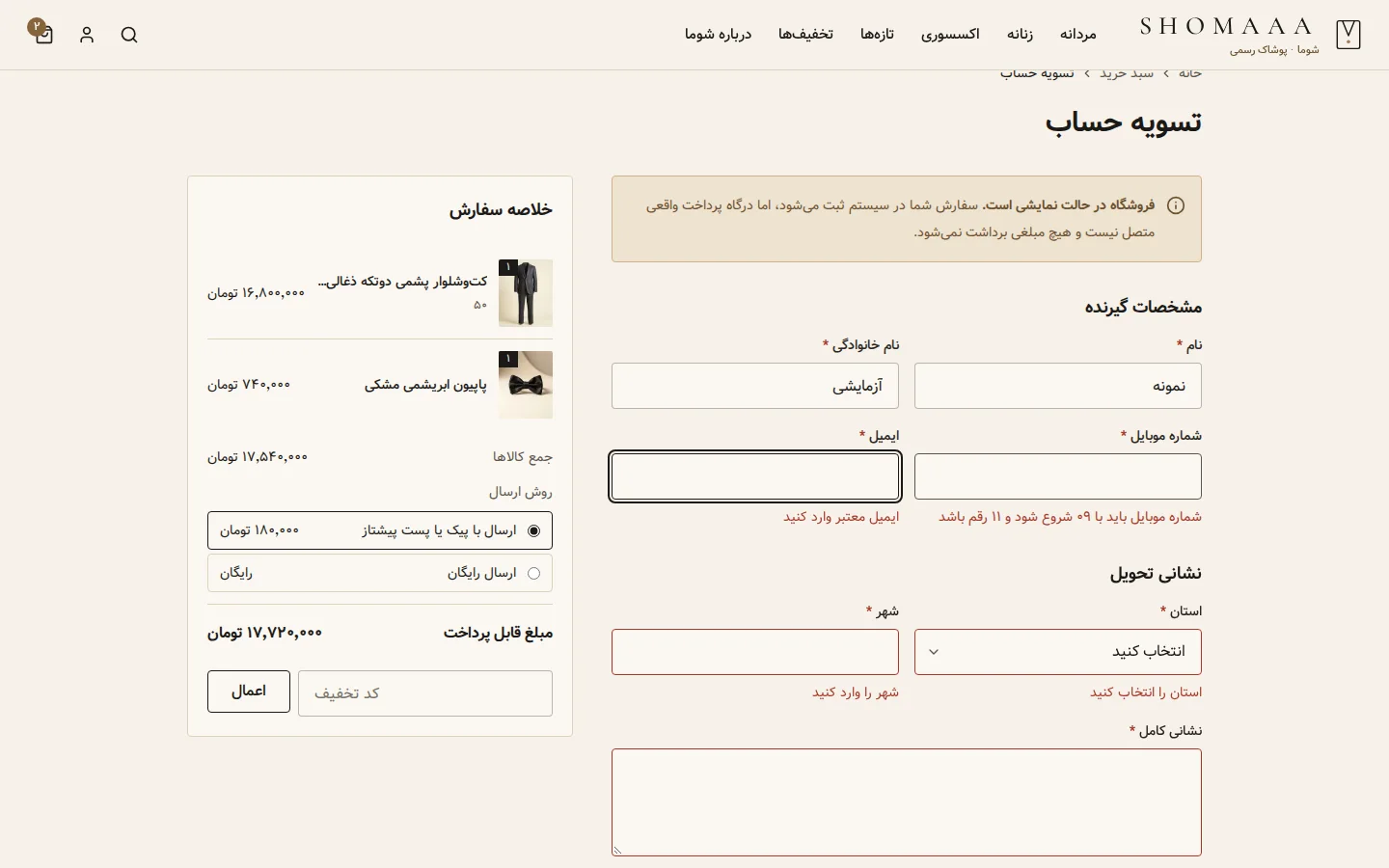Viewport: 1389px width, 868px height.
Task: Click the city input field
Action: 755,652
